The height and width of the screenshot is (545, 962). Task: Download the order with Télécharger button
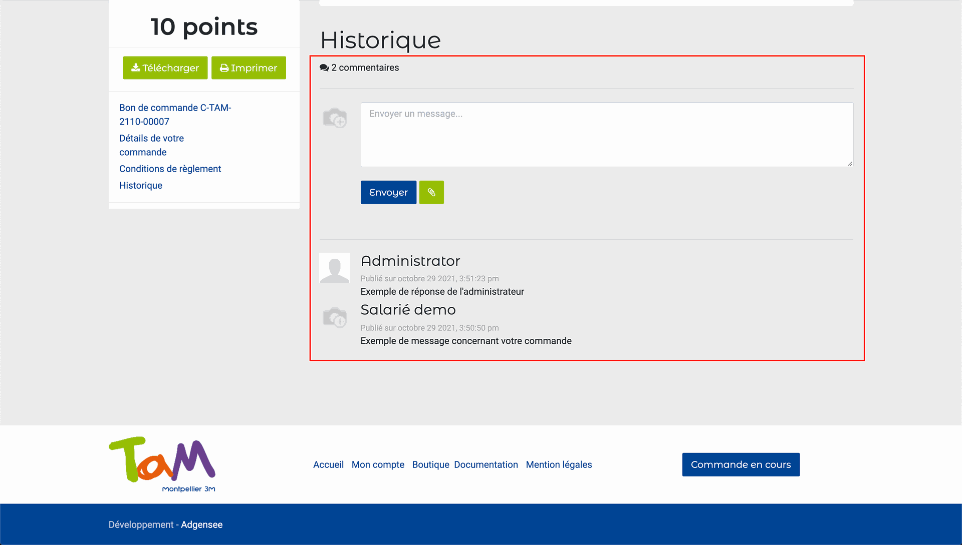click(165, 68)
